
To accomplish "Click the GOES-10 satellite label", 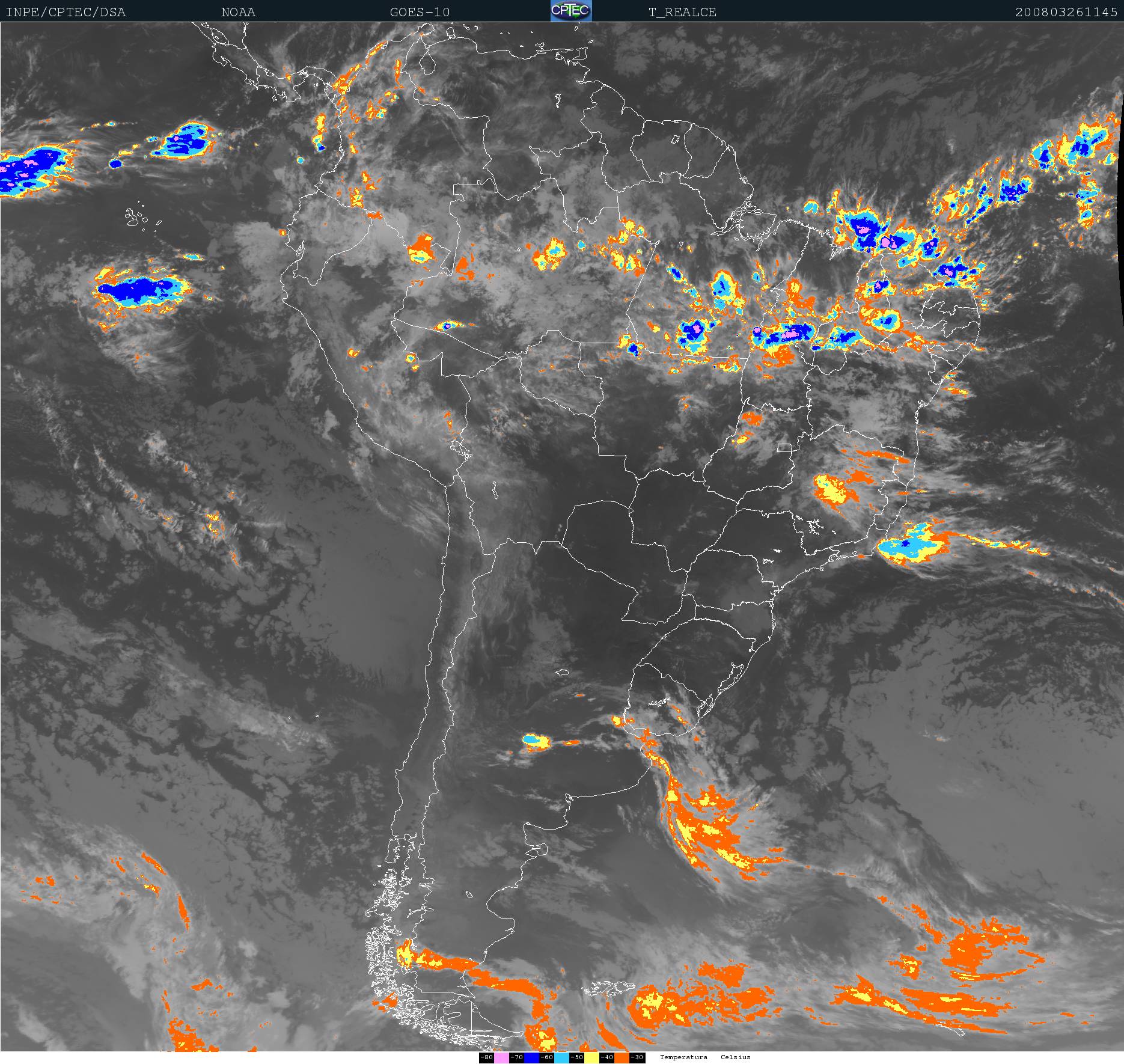I will pyautogui.click(x=420, y=12).
